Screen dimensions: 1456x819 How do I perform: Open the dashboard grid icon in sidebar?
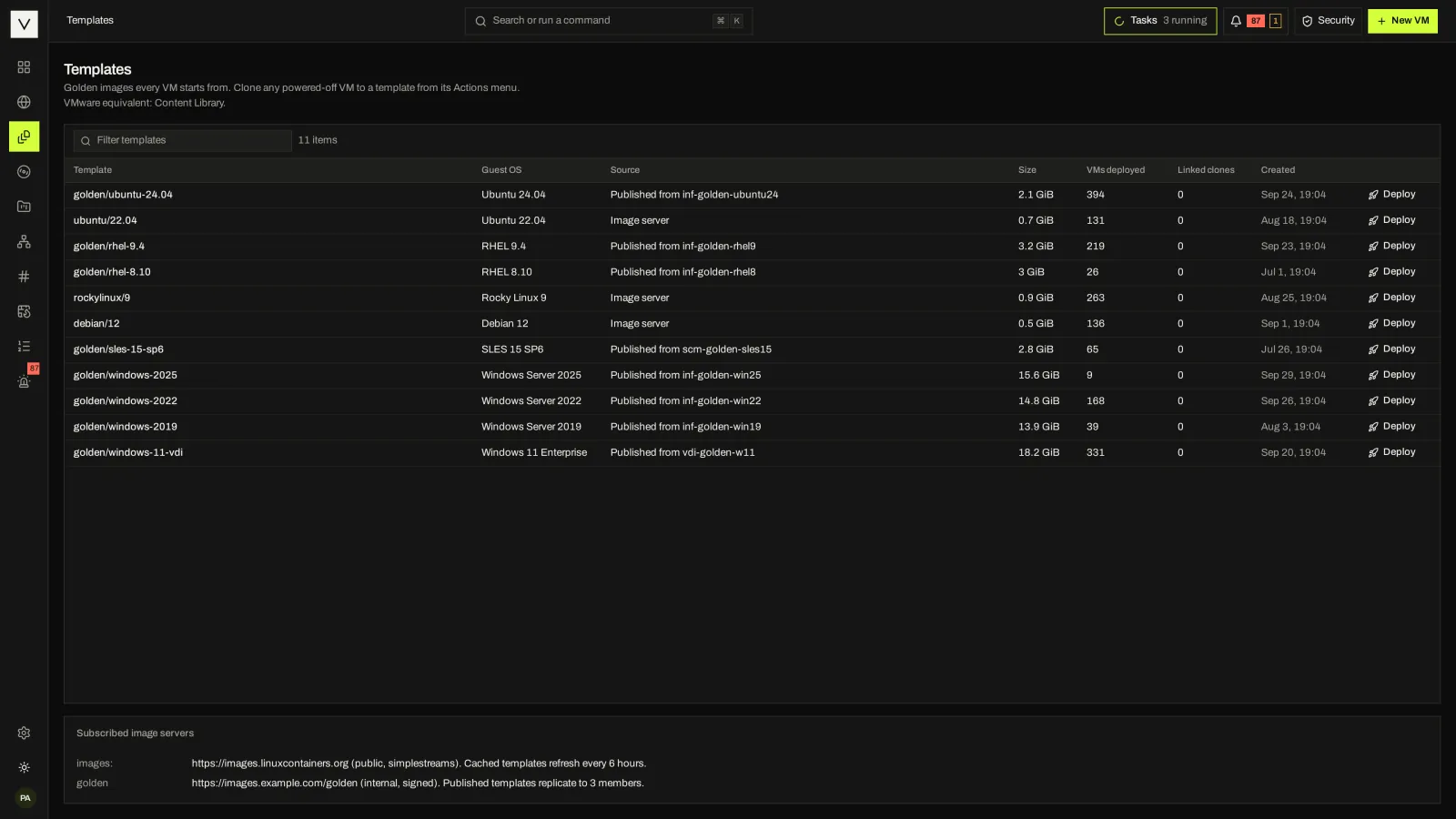[x=24, y=67]
